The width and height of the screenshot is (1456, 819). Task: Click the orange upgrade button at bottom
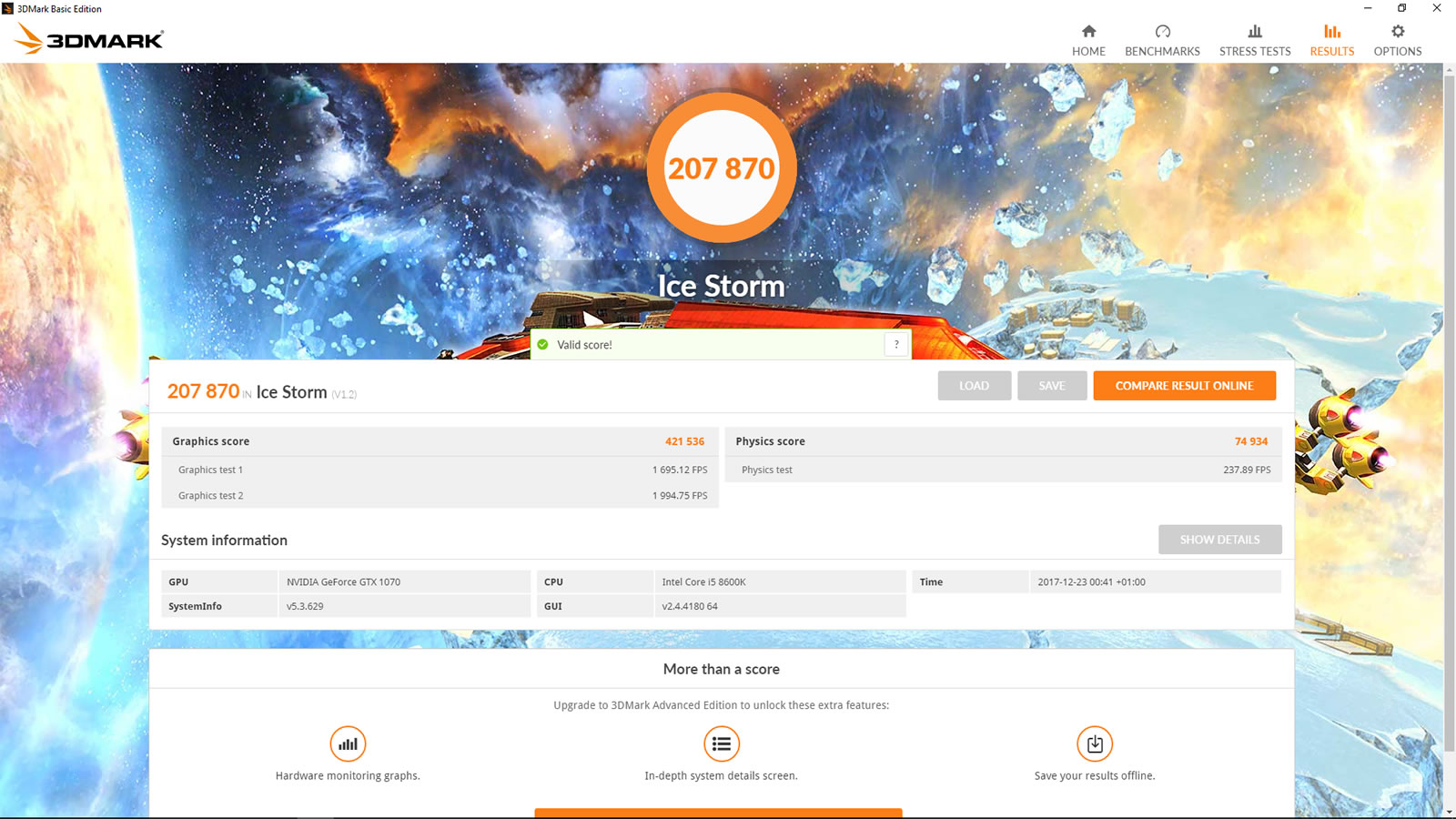(x=718, y=813)
